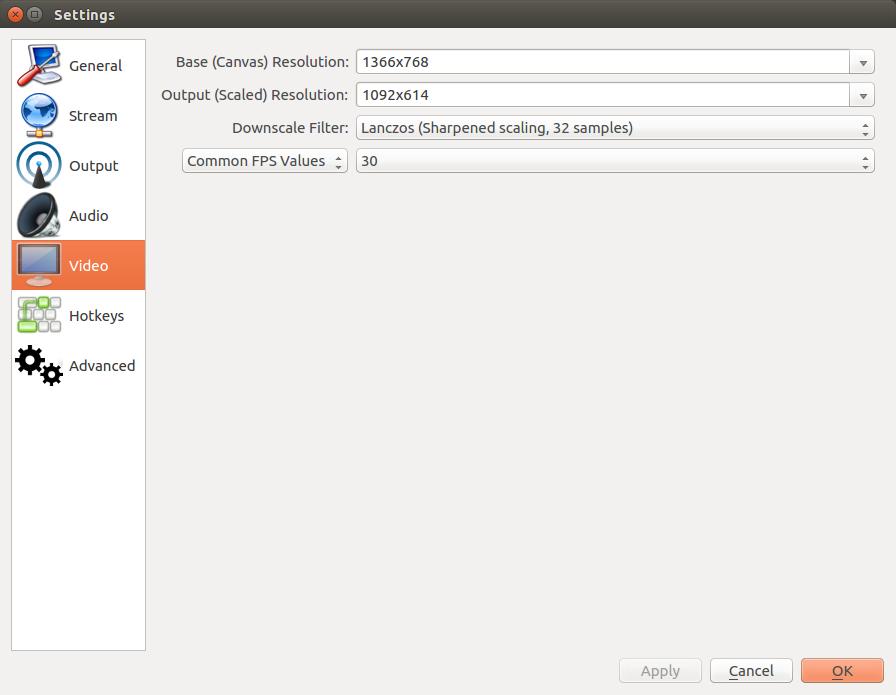Open the Downscale Filter Lanczos dropdown
896x695 pixels.
pos(615,128)
